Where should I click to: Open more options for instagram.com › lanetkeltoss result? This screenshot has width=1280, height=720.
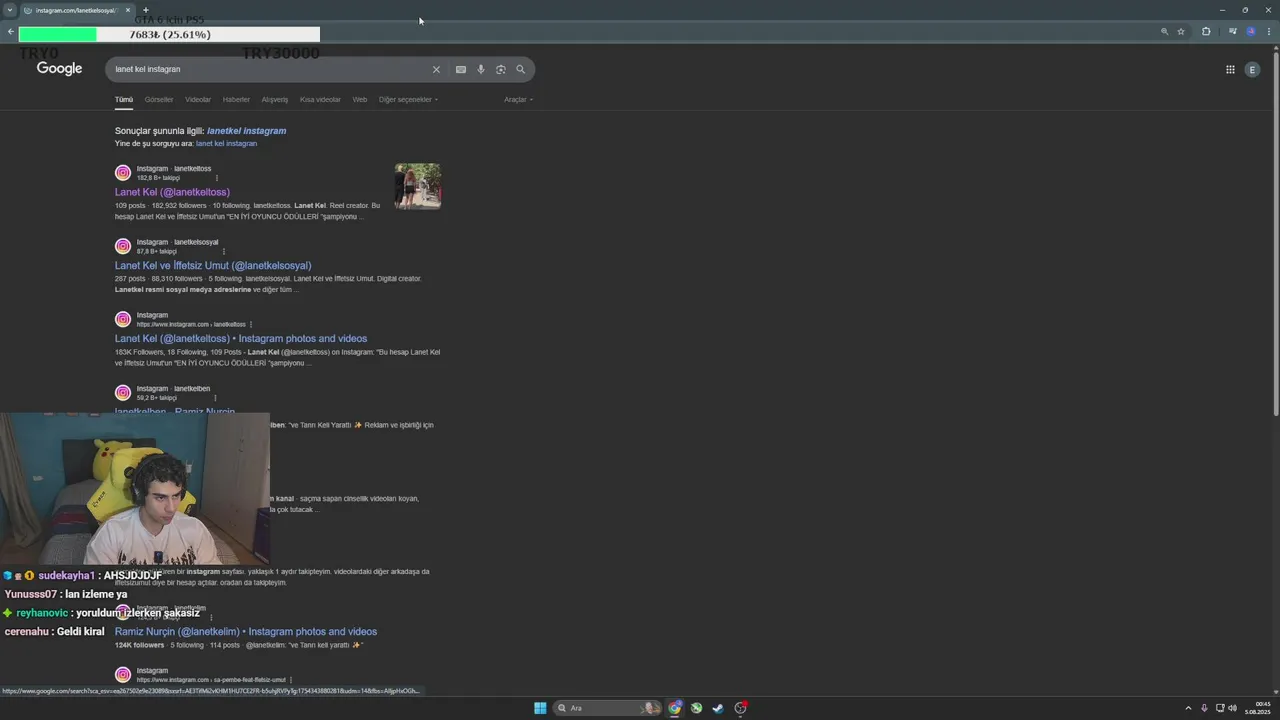251,325
